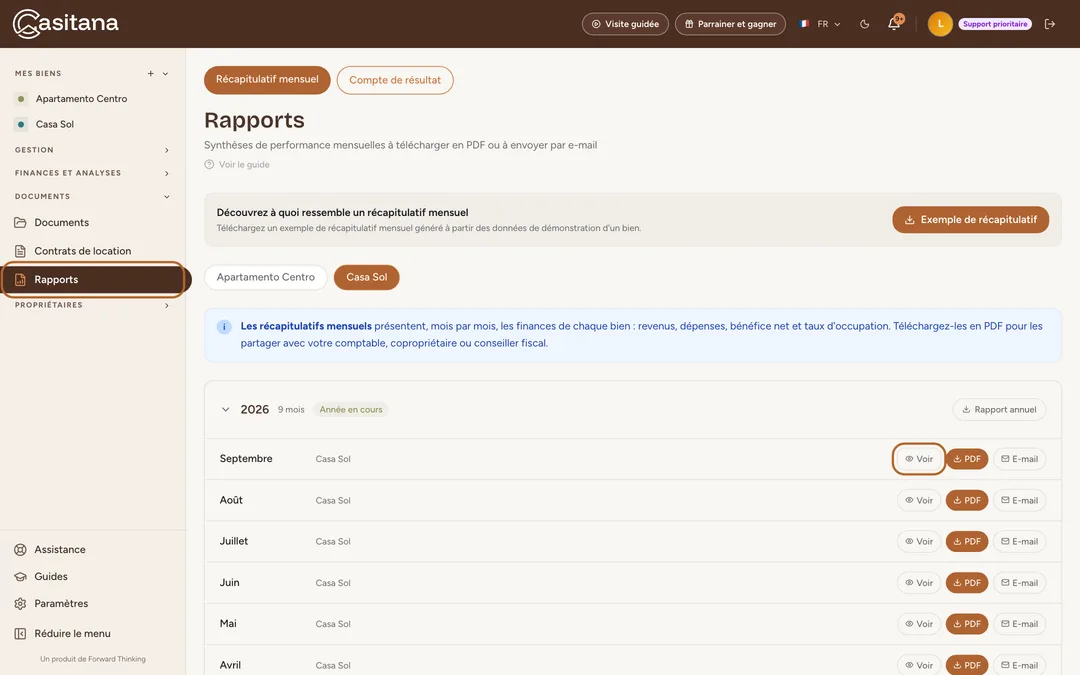Download Exemple de récapitulatif

click(970, 220)
